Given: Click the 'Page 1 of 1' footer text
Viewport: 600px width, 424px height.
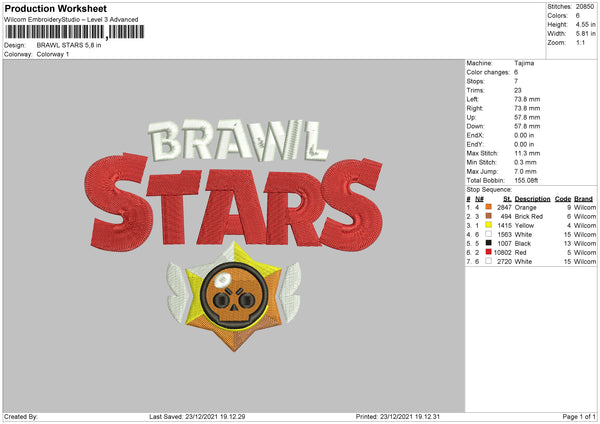Looking at the screenshot, I should 579,416.
